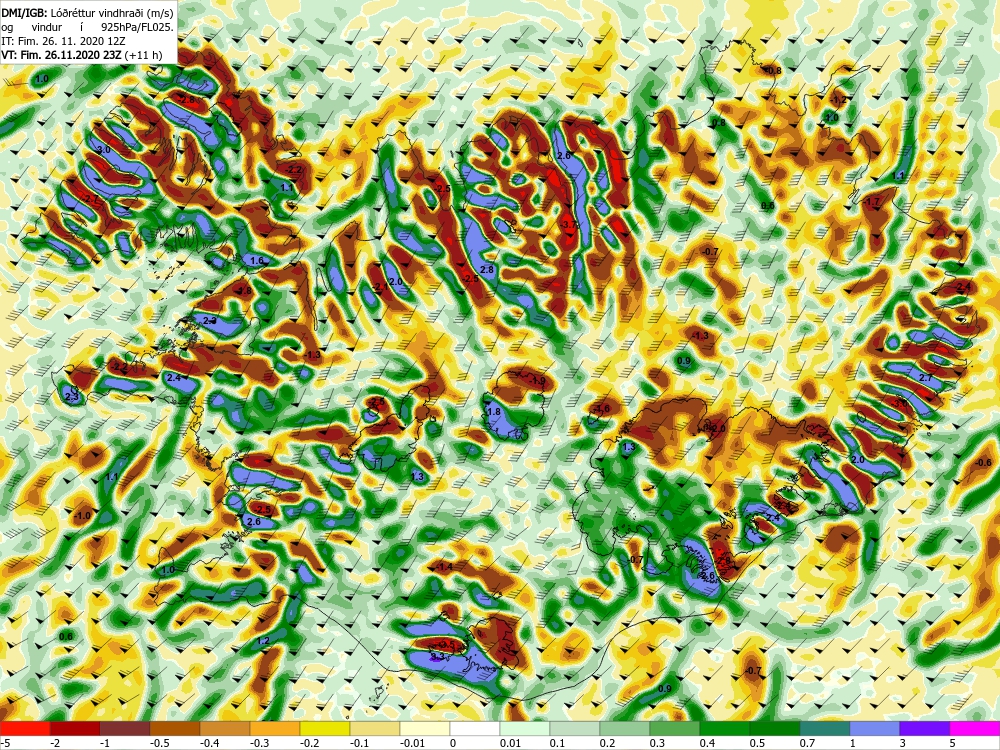Pick the medium-light green swatch above 0.2

[625, 728]
